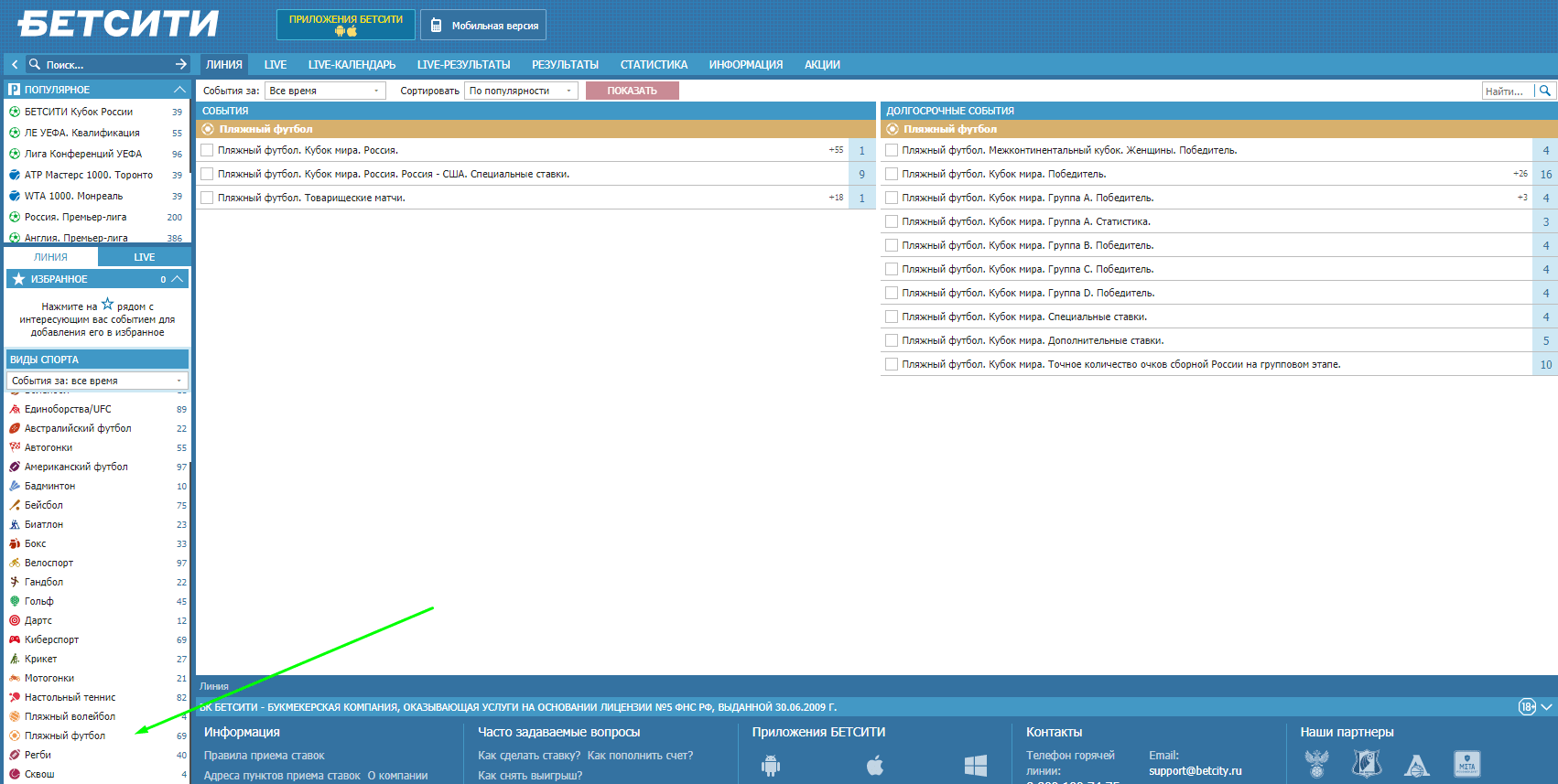Click the gamepad icon beside Киберспорт

click(x=15, y=639)
